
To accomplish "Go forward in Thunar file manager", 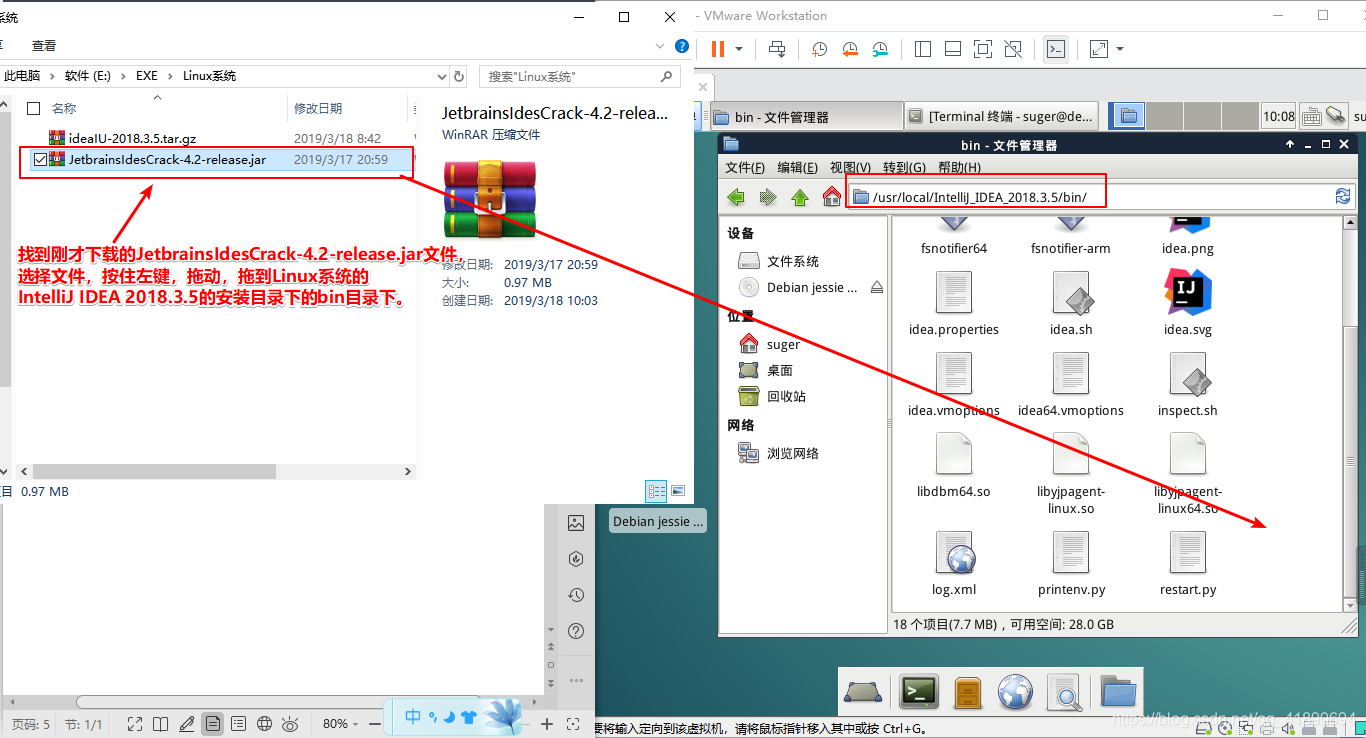I will pos(768,197).
